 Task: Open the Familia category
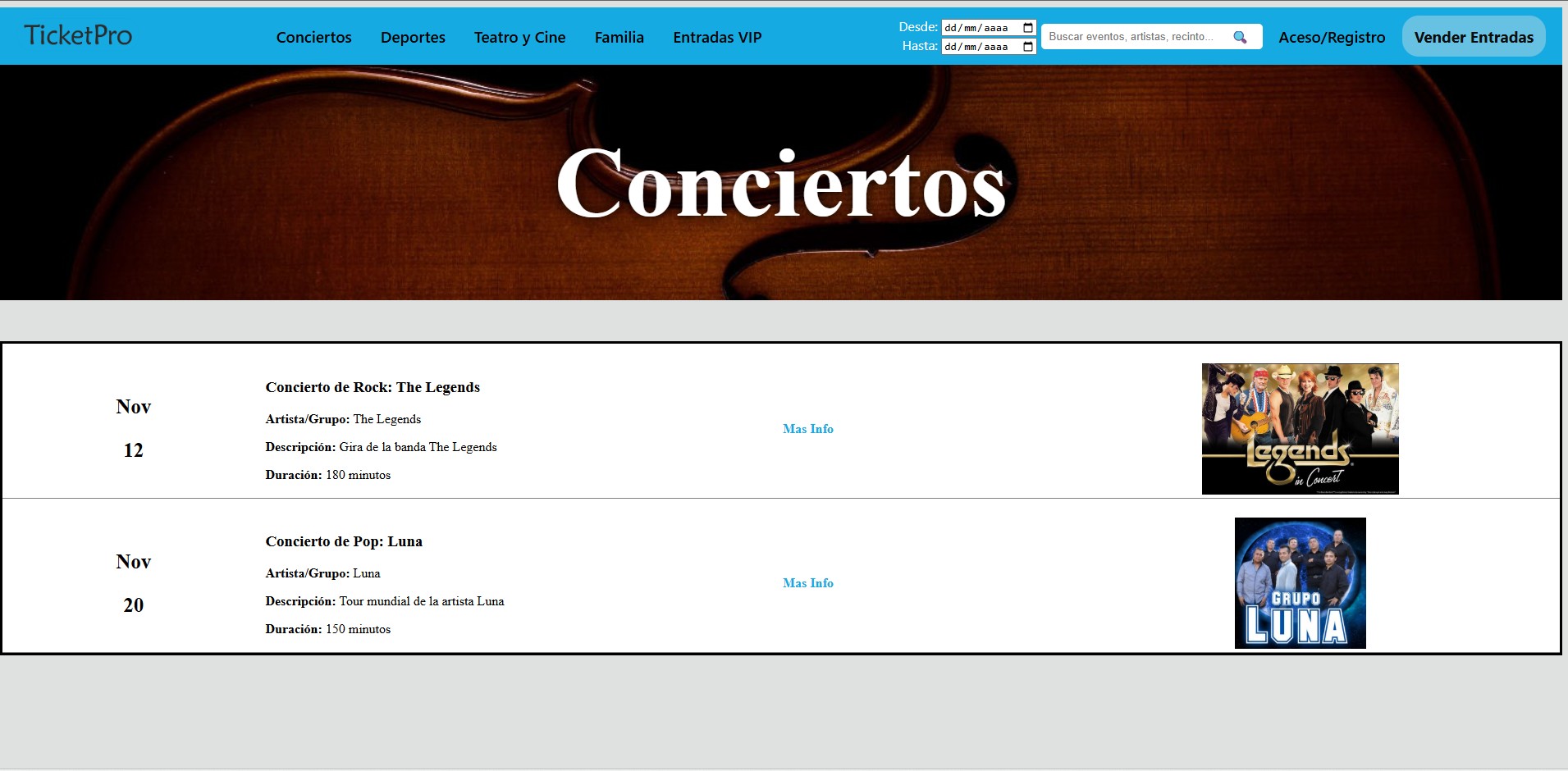(x=619, y=37)
